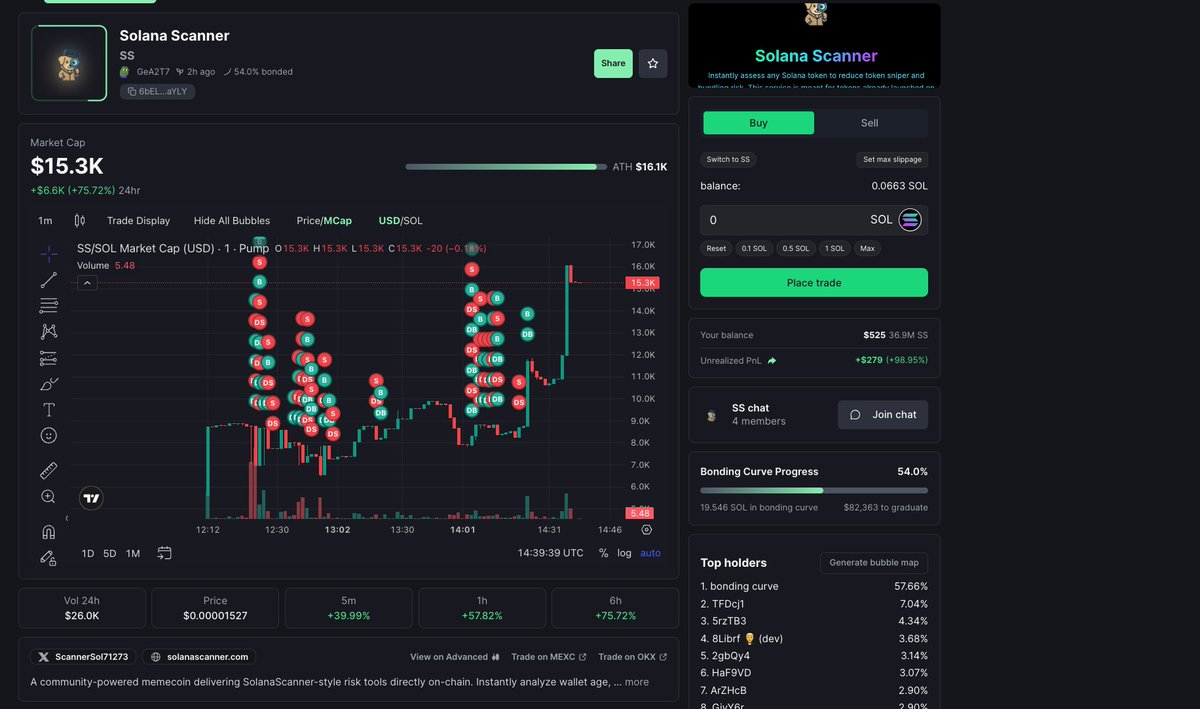Viewport: 1200px width, 709px height.
Task: Click Switch to SS button
Action: 728,159
